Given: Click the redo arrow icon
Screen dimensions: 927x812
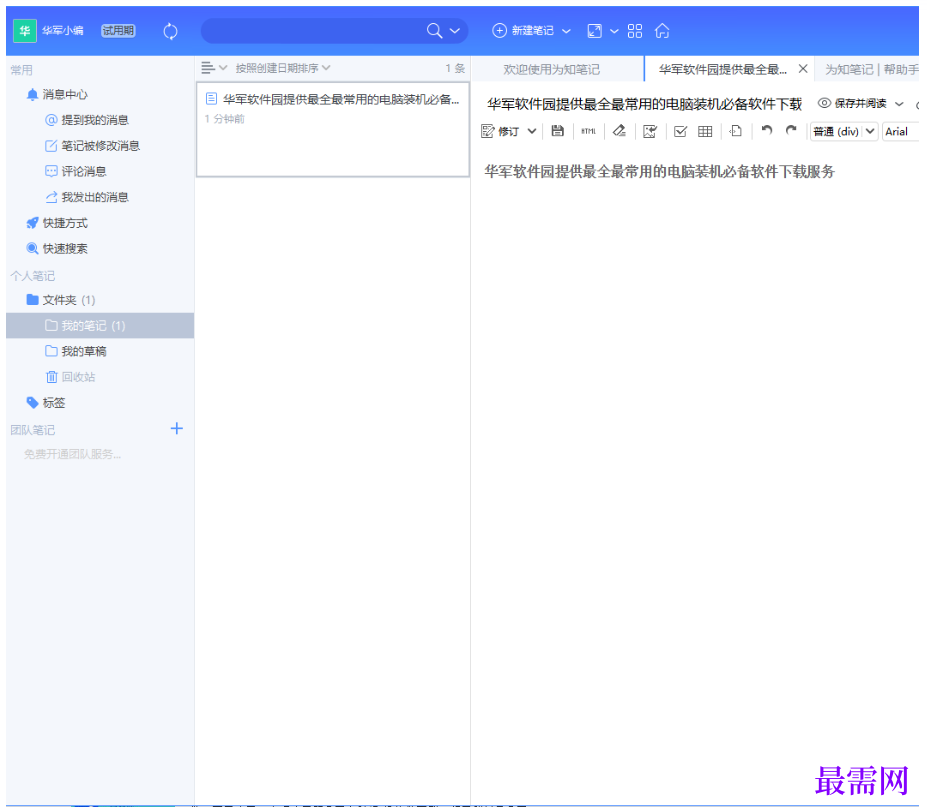Looking at the screenshot, I should 791,130.
